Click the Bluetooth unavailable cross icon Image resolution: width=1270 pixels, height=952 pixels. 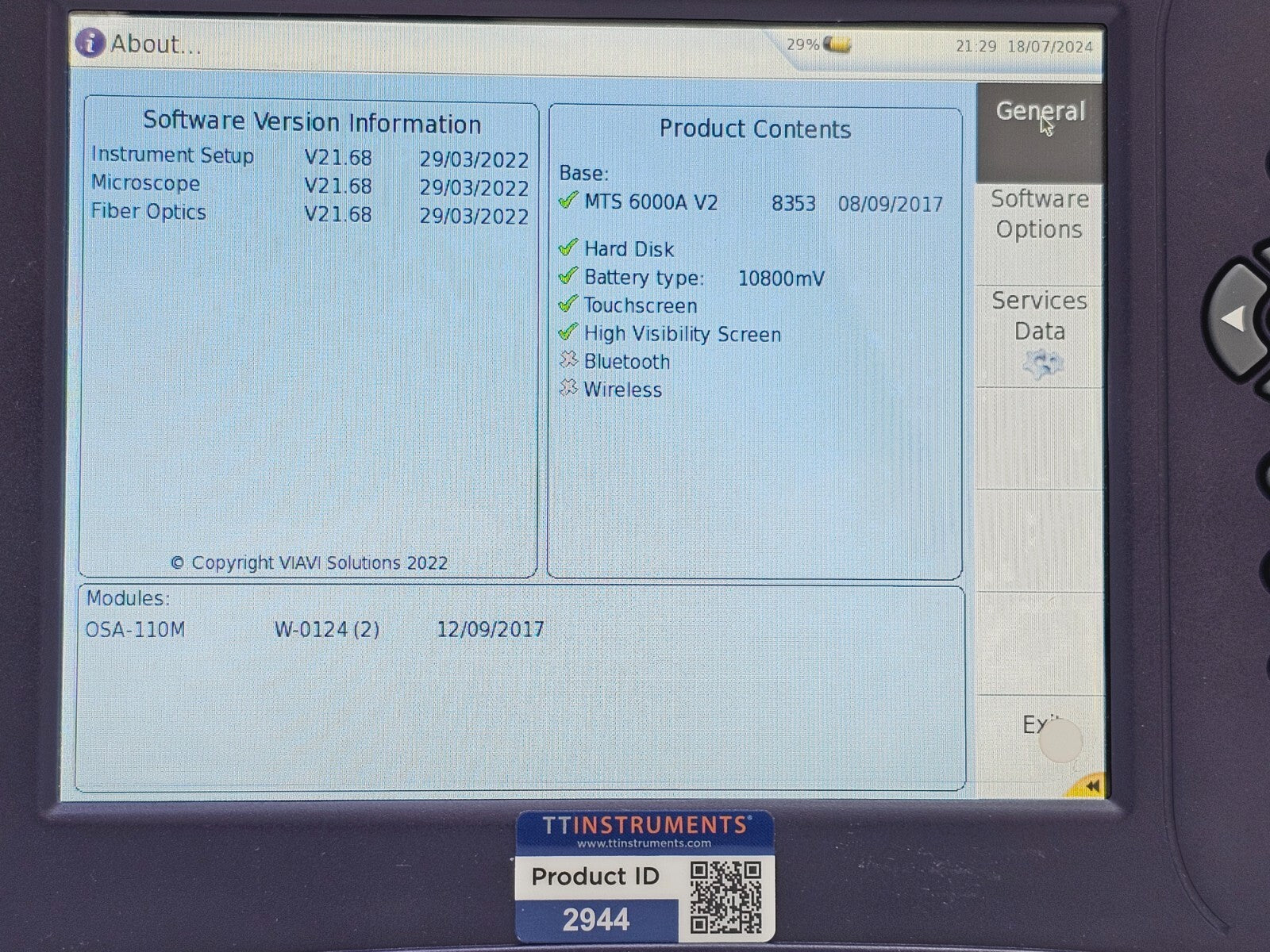pos(568,360)
